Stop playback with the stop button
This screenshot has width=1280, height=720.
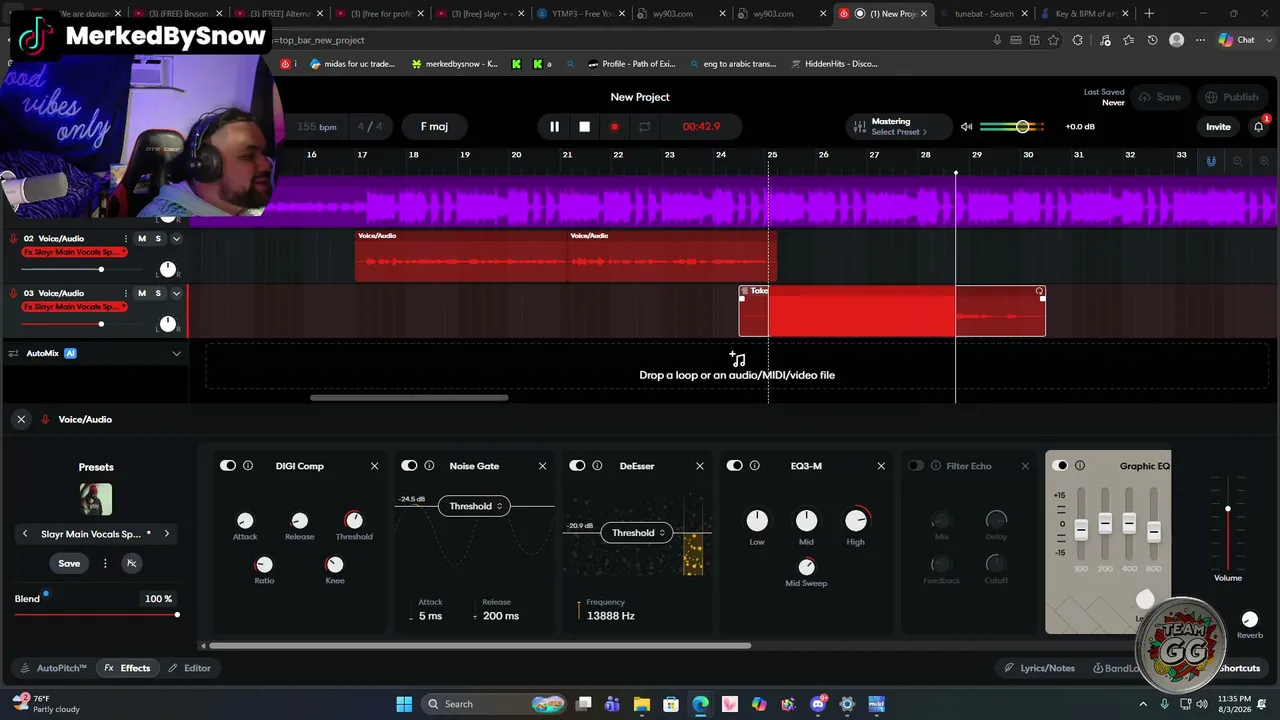tap(585, 127)
